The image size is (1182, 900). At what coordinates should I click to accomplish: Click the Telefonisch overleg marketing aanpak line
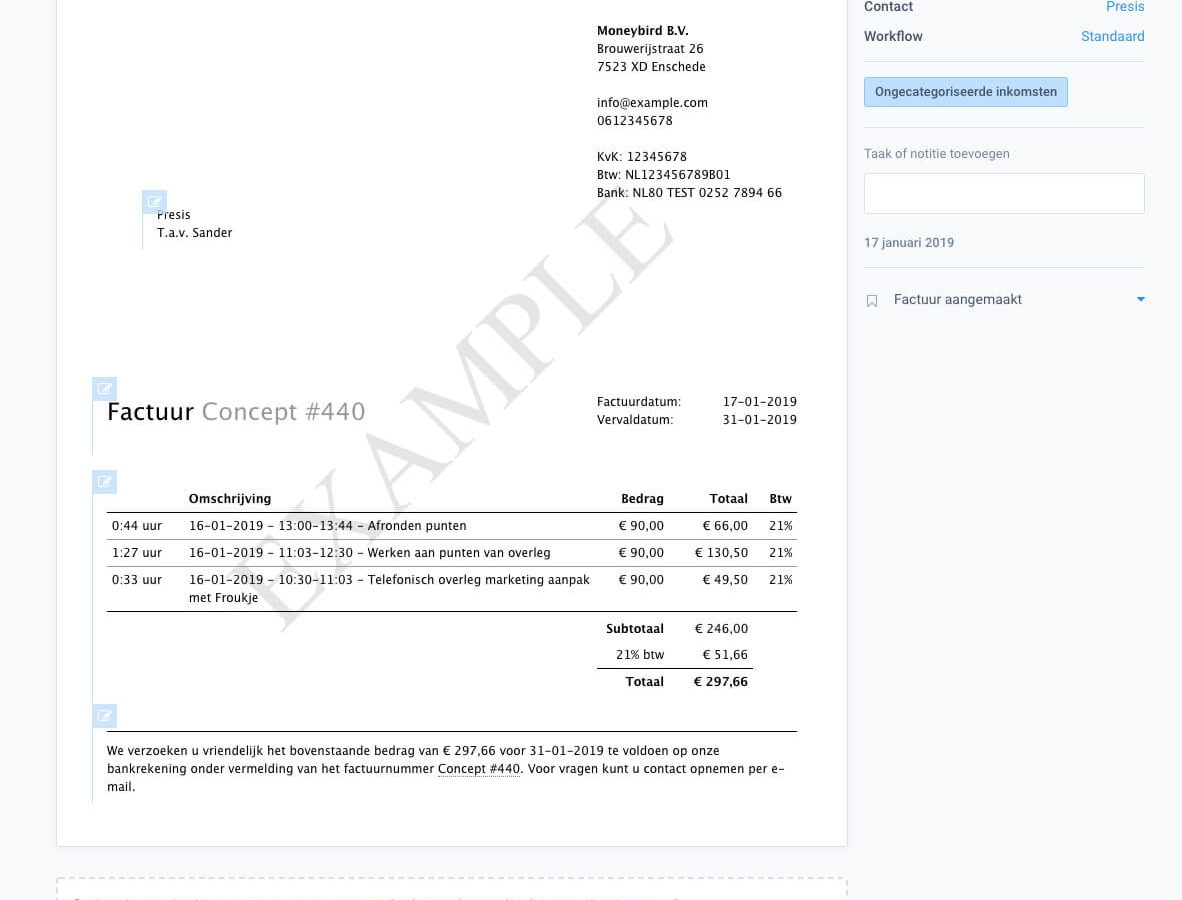(389, 589)
